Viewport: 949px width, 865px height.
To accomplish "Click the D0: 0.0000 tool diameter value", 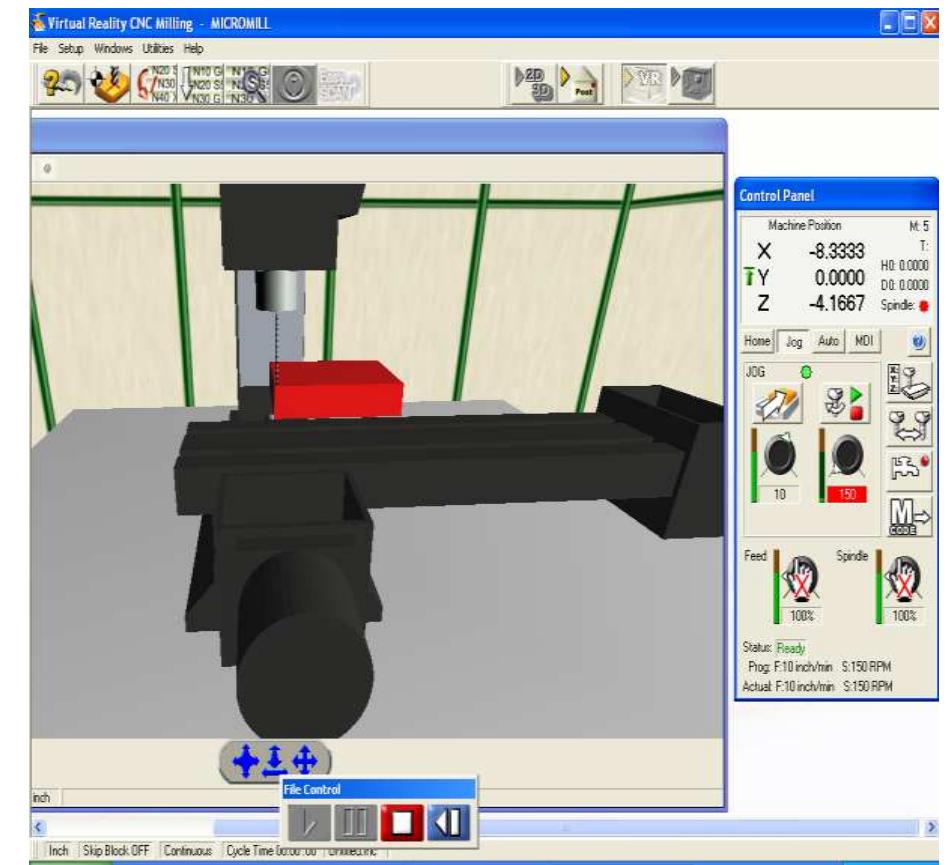I will coord(905,285).
